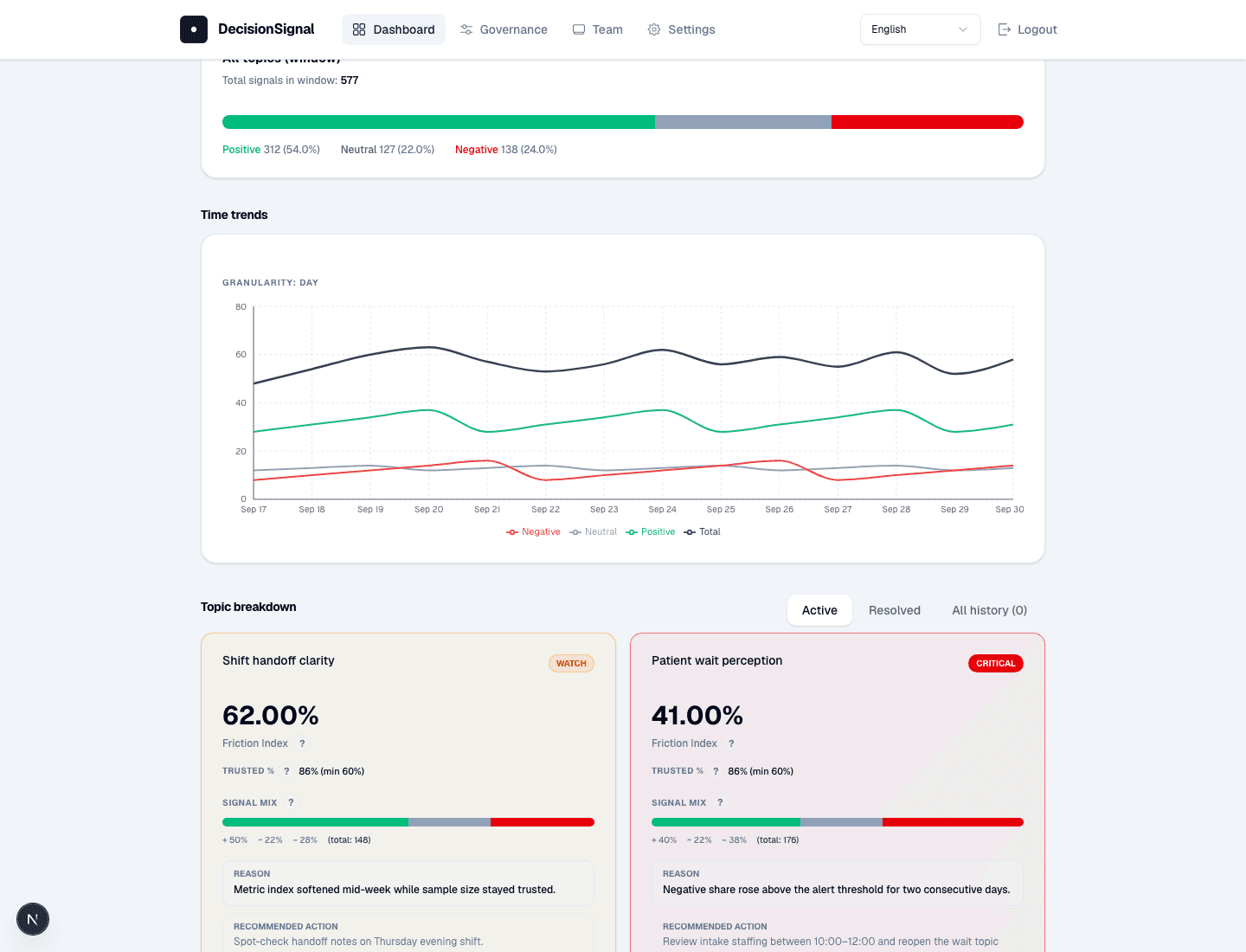Viewport: 1246px width, 952px height.
Task: Click the Positive 312 (54.0%) label
Action: click(x=271, y=150)
